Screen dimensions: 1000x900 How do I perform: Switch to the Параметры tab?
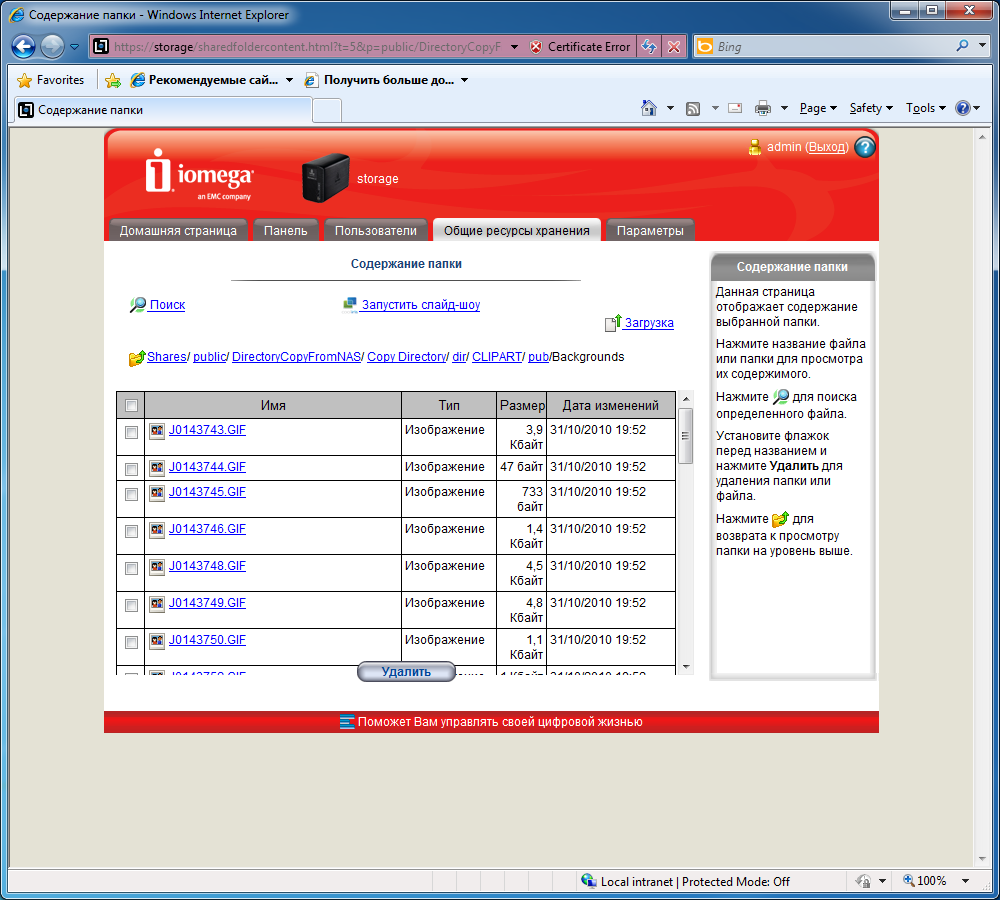coord(650,230)
